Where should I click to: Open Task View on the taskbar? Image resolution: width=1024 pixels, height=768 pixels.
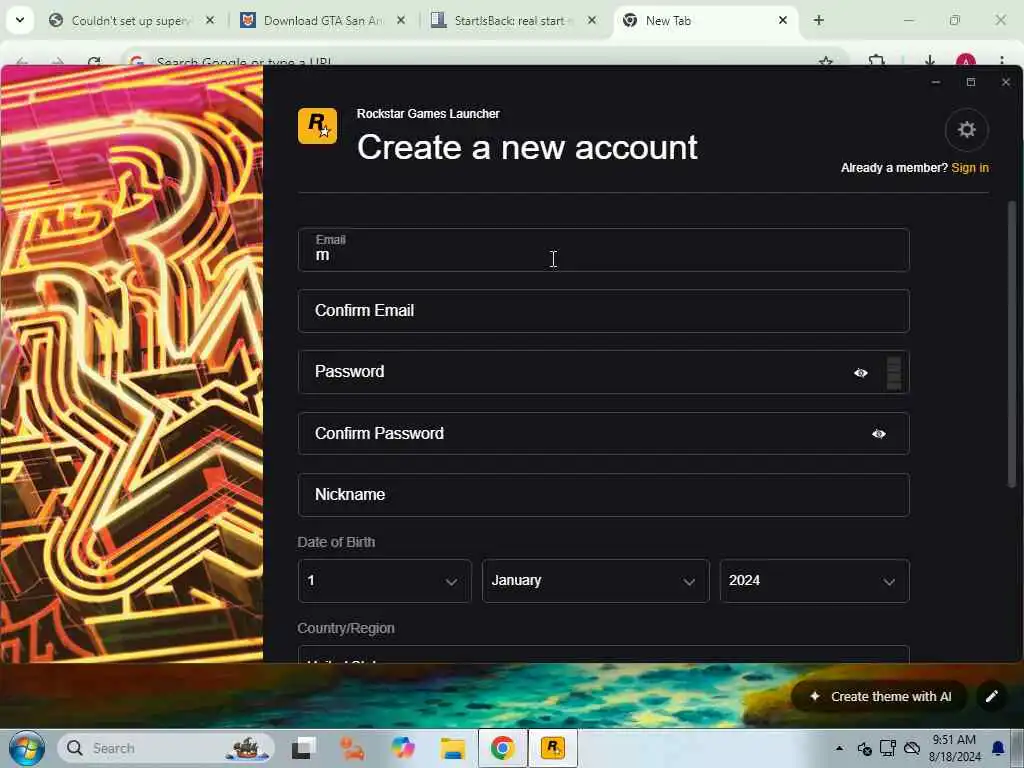[303, 748]
